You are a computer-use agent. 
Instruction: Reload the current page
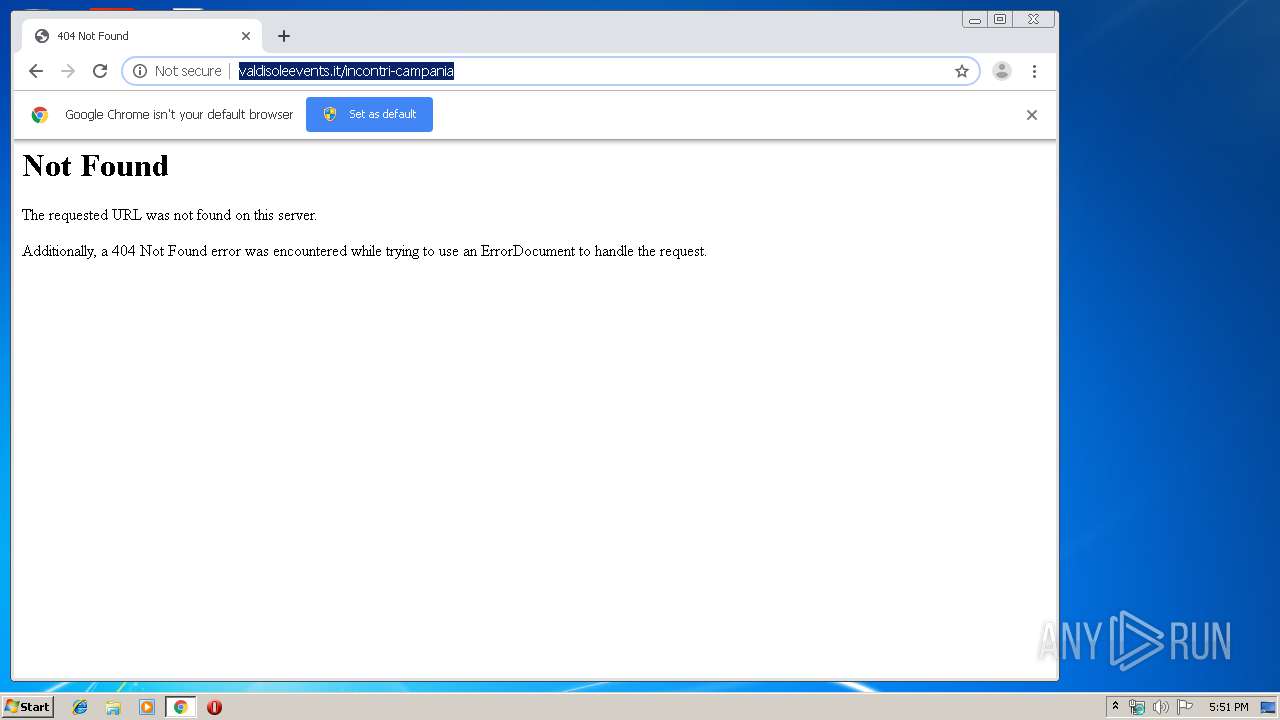click(100, 71)
